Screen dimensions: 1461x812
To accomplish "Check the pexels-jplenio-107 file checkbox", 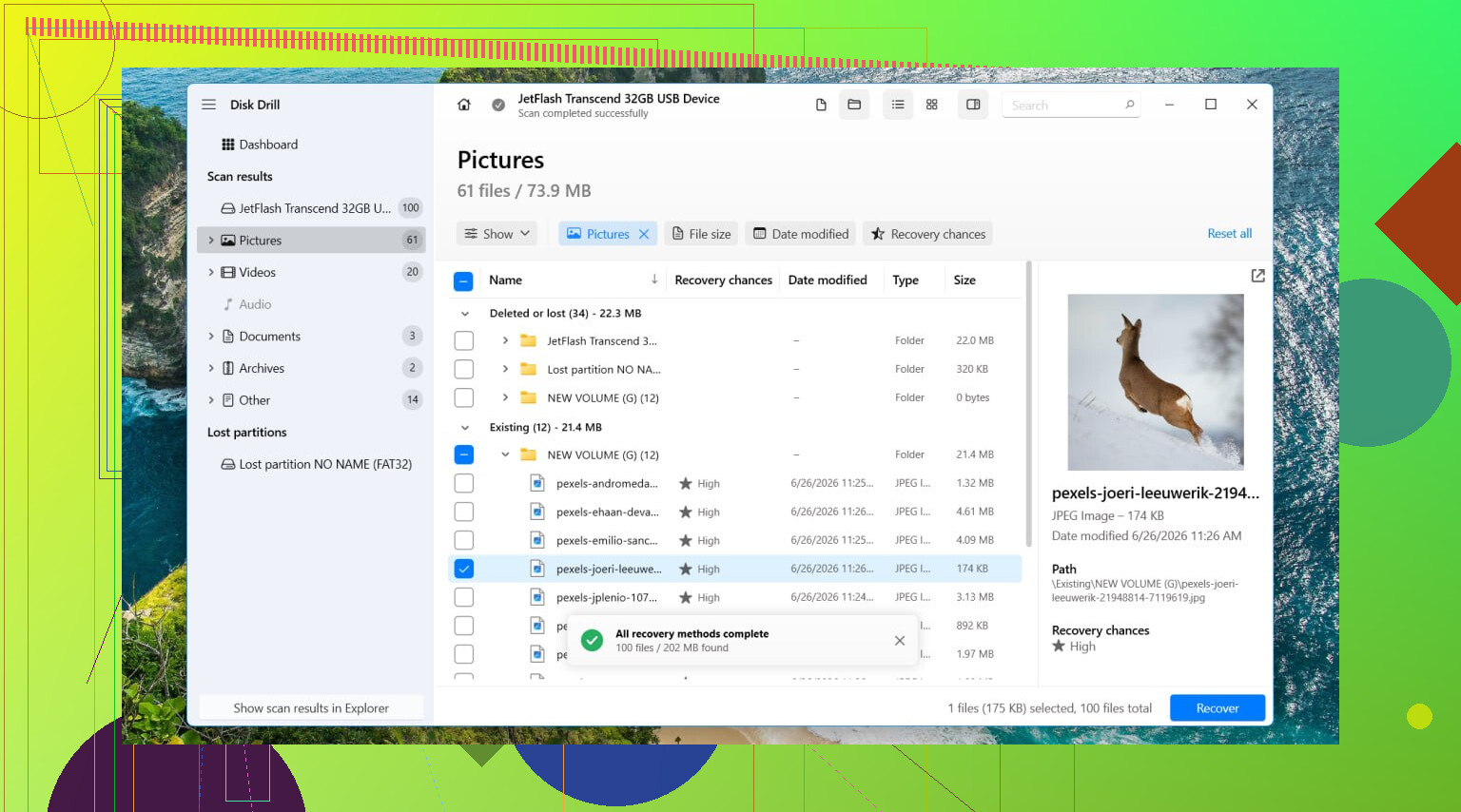I will click(463, 597).
